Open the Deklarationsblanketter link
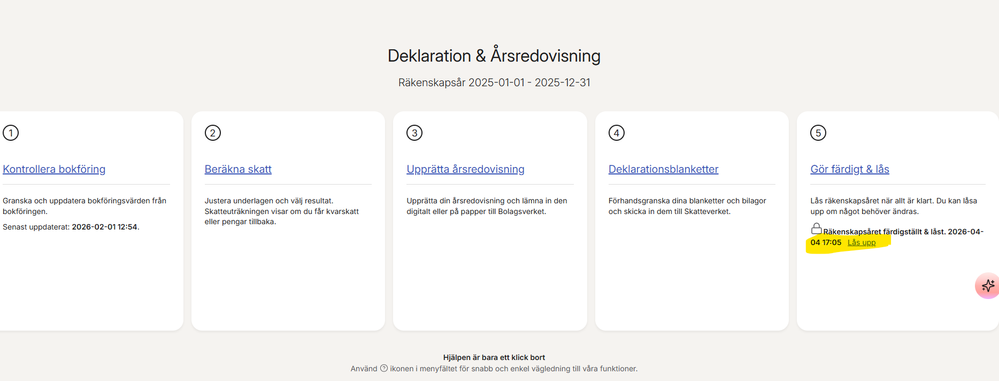Viewport: 999px width, 381px height. 663,169
